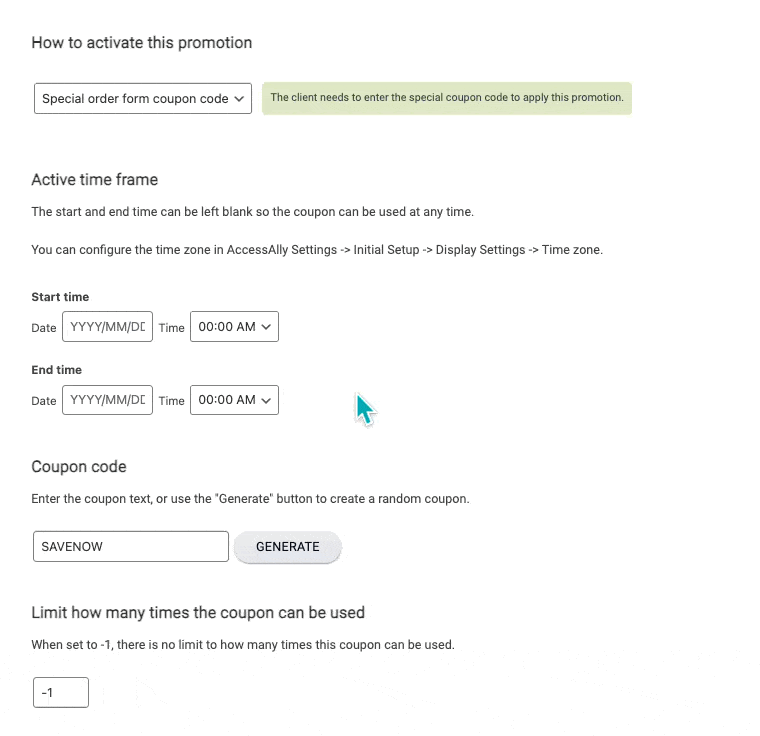Click the "Coupon code" section heading
The width and height of the screenshot is (760, 736).
[79, 467]
